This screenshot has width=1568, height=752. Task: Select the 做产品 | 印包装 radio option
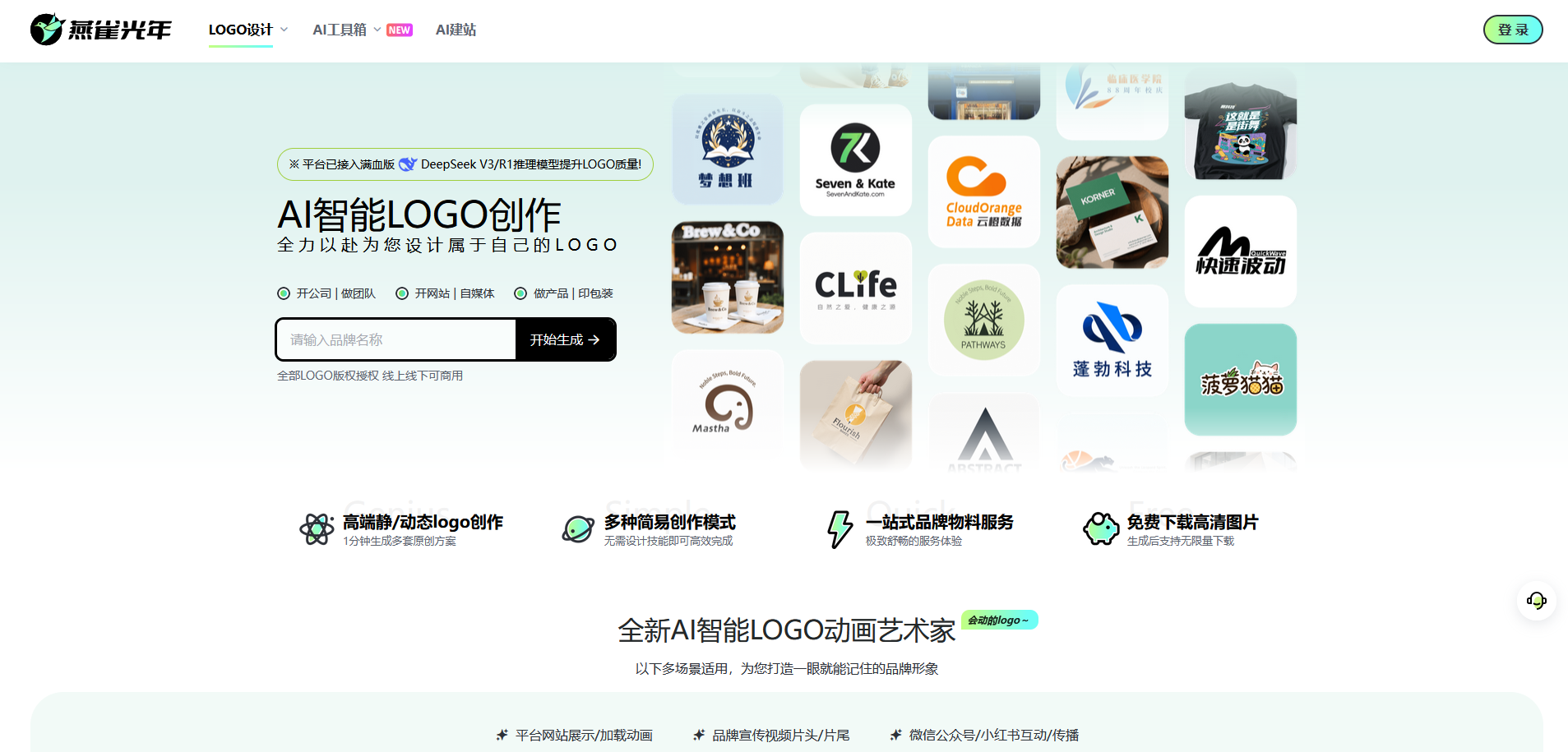click(520, 293)
